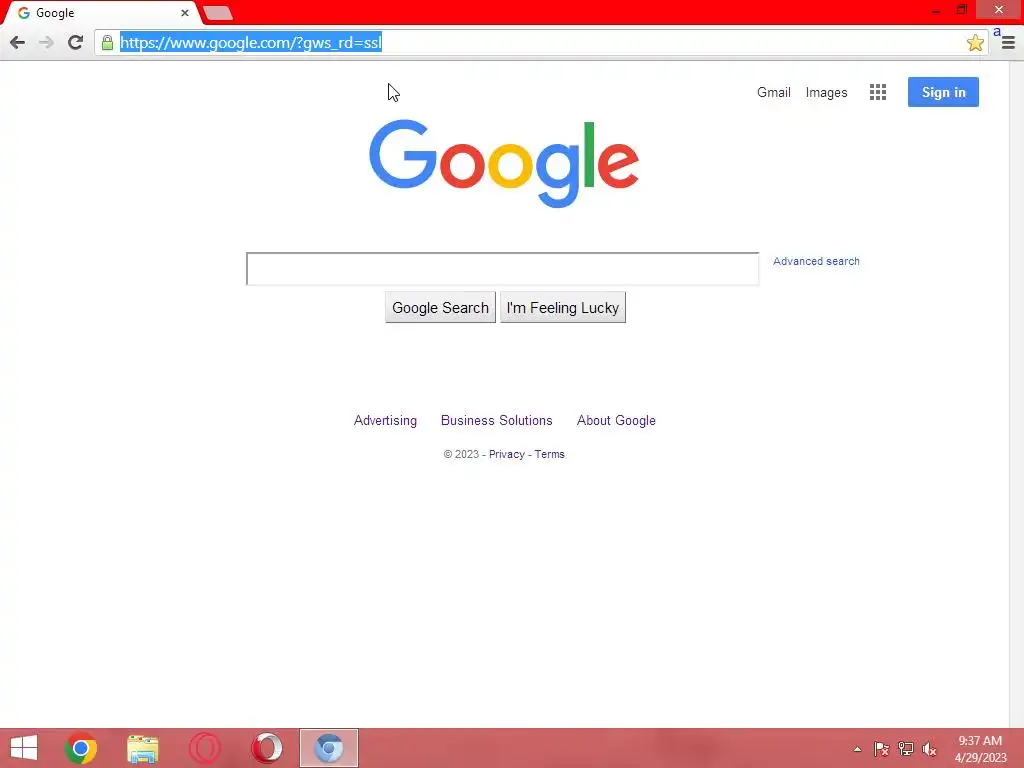
Task: Open a new tab
Action: [217, 12]
